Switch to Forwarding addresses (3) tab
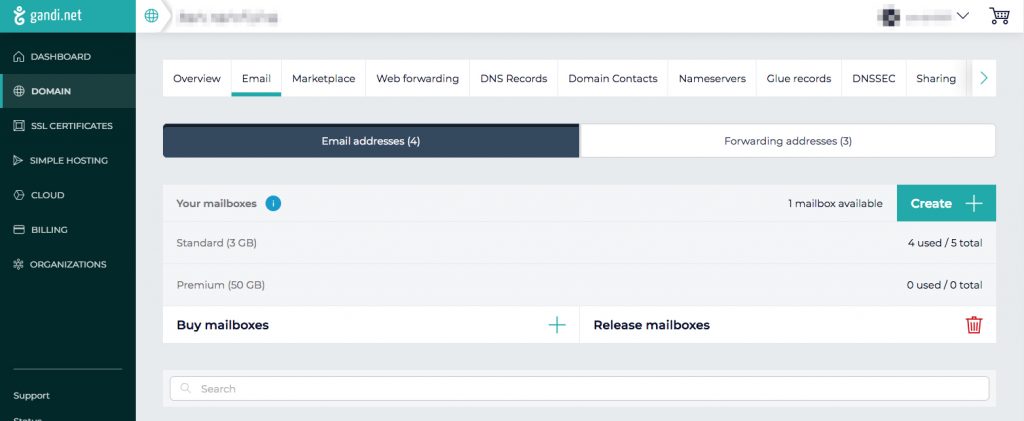Viewport: 1024px width, 421px height. [787, 141]
